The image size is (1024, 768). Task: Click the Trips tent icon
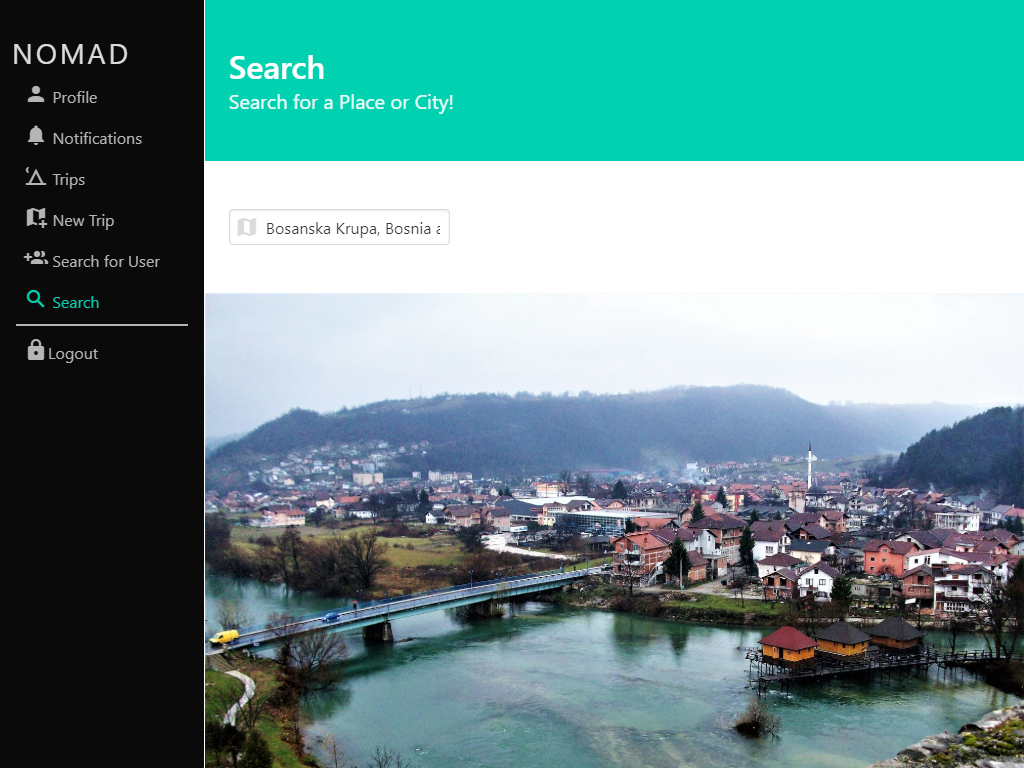(x=35, y=177)
